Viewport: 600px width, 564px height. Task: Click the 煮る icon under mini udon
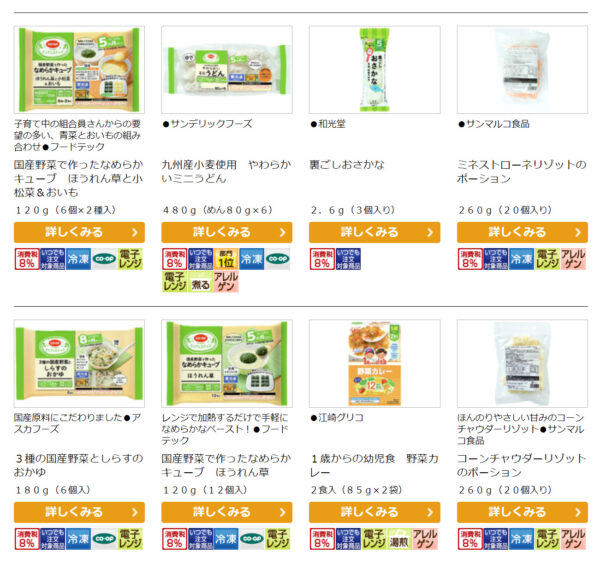pos(201,282)
